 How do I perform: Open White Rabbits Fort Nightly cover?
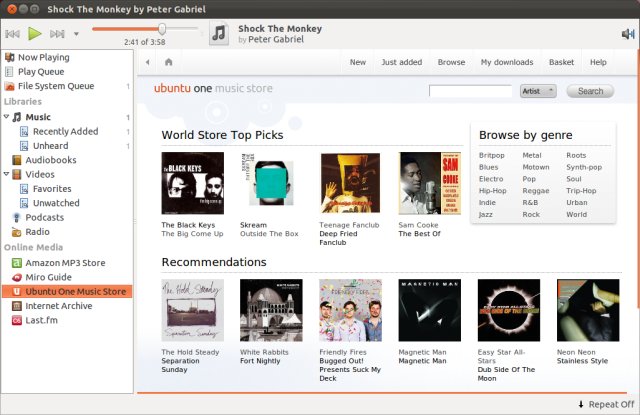[x=271, y=310]
